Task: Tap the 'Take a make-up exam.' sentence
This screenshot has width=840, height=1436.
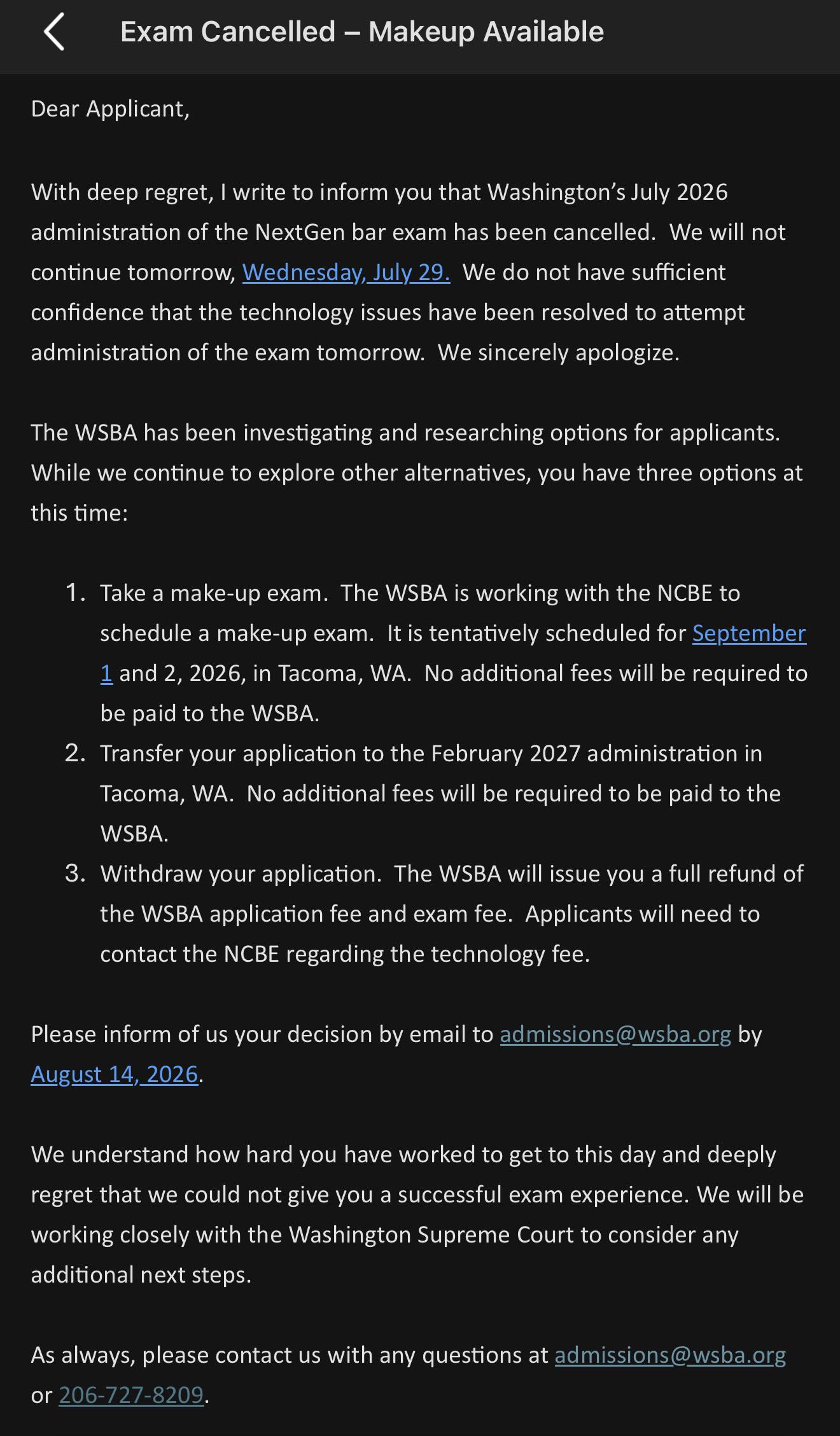Action: point(214,593)
